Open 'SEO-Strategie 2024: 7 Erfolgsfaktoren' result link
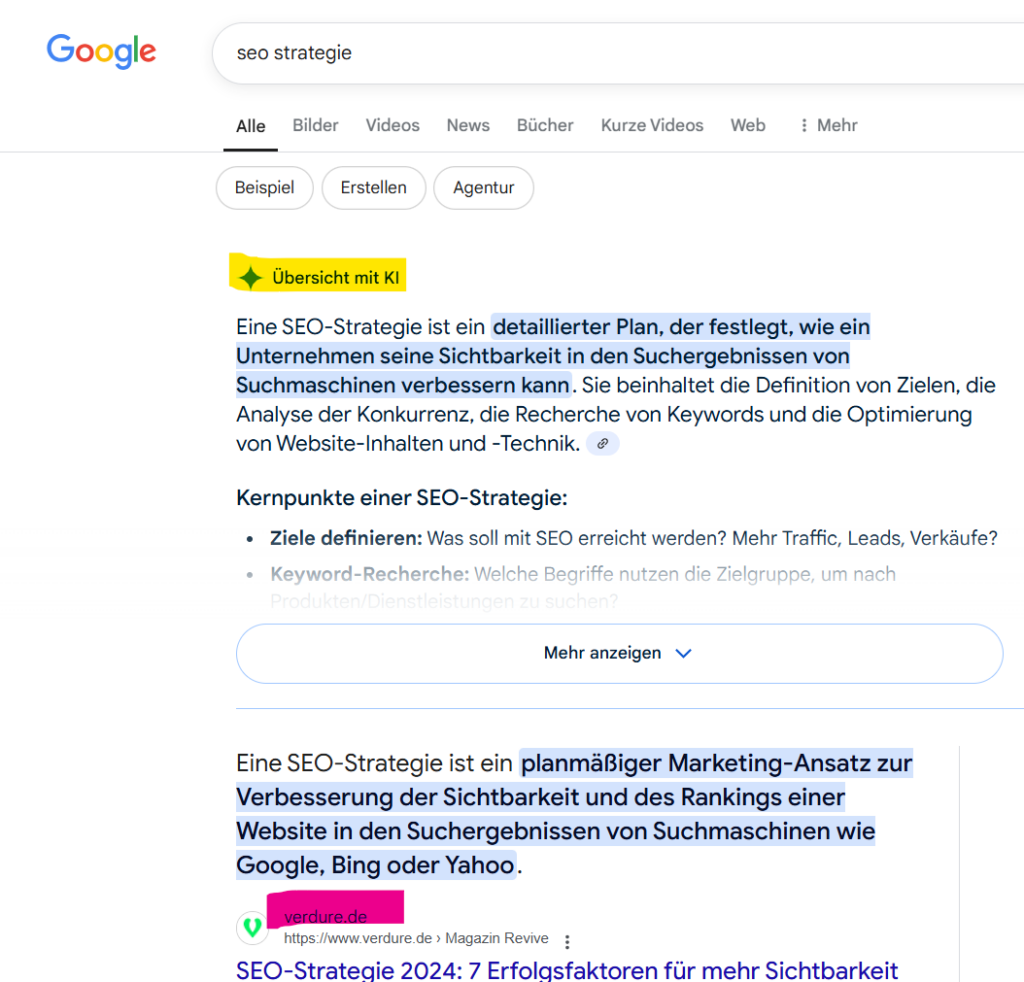 click(x=567, y=969)
